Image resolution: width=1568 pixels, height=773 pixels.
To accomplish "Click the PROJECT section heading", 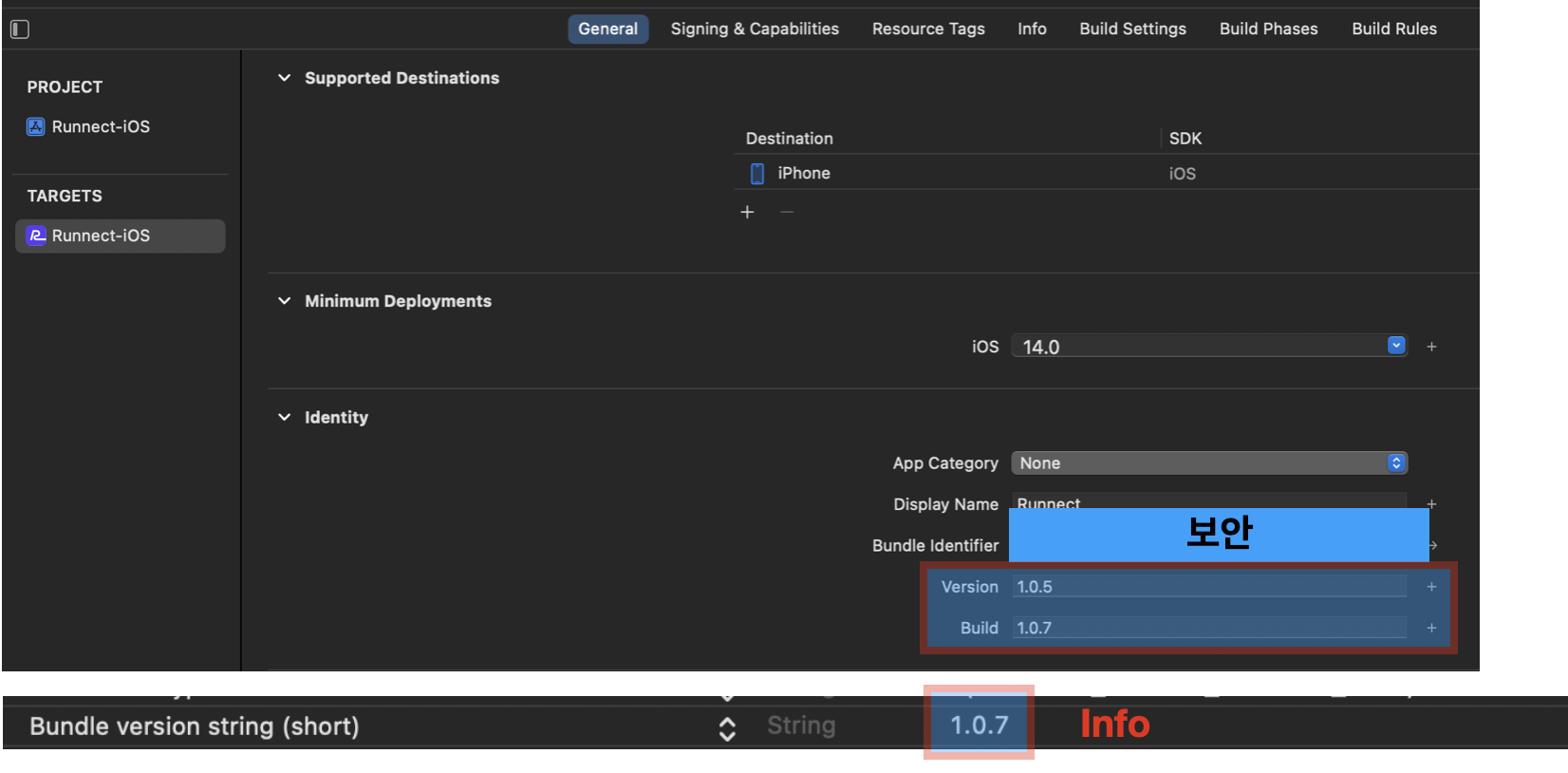I will click(x=65, y=87).
